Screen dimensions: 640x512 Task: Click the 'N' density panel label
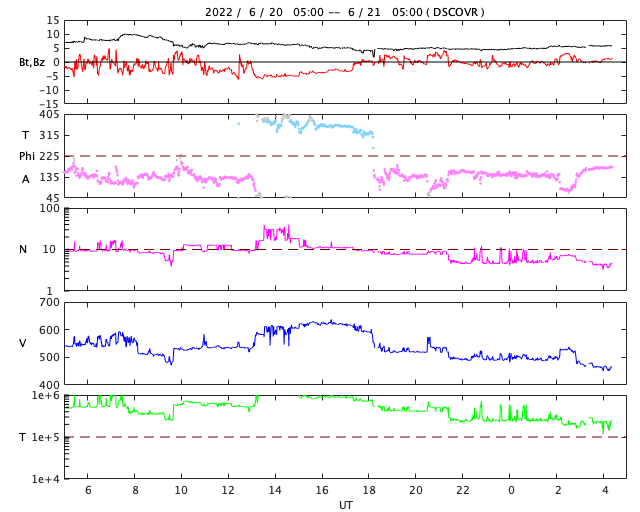(23, 249)
